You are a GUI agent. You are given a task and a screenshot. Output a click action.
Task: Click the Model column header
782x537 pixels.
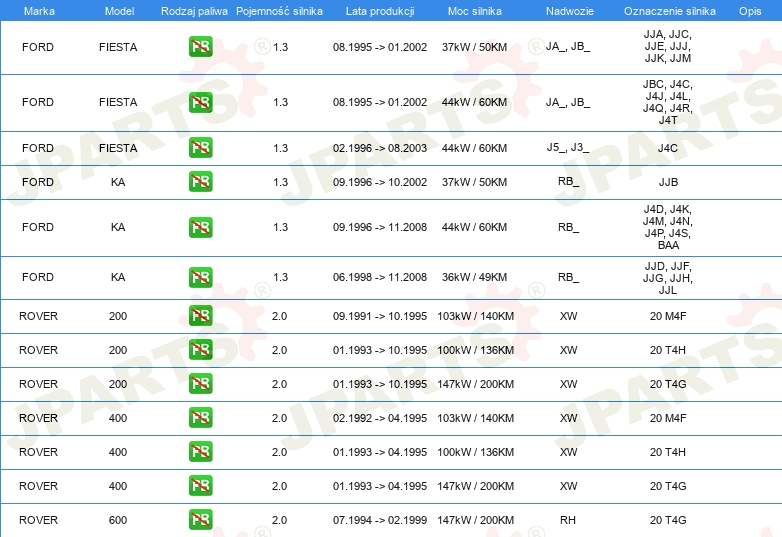coord(119,11)
